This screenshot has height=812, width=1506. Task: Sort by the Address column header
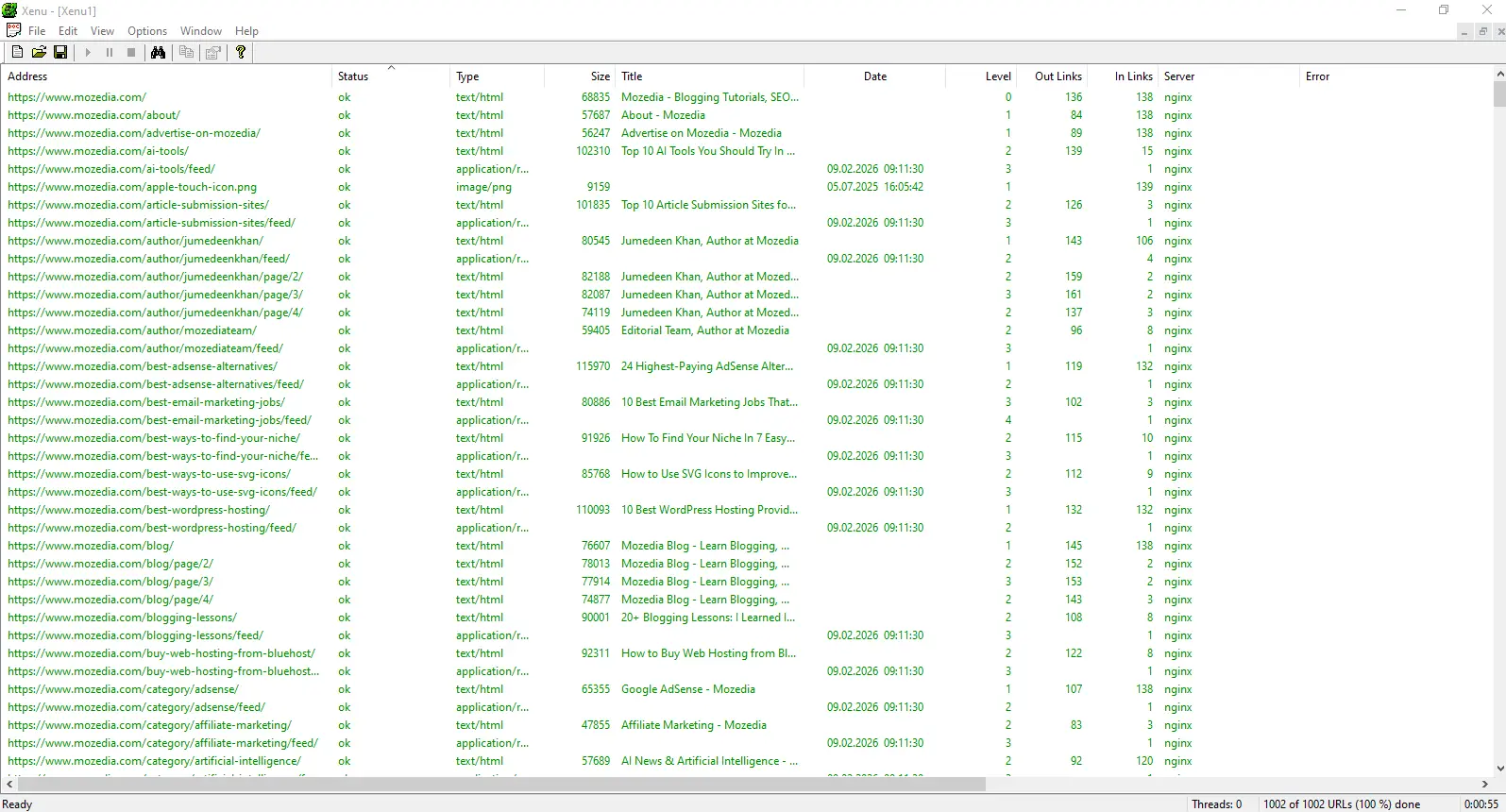coord(167,76)
